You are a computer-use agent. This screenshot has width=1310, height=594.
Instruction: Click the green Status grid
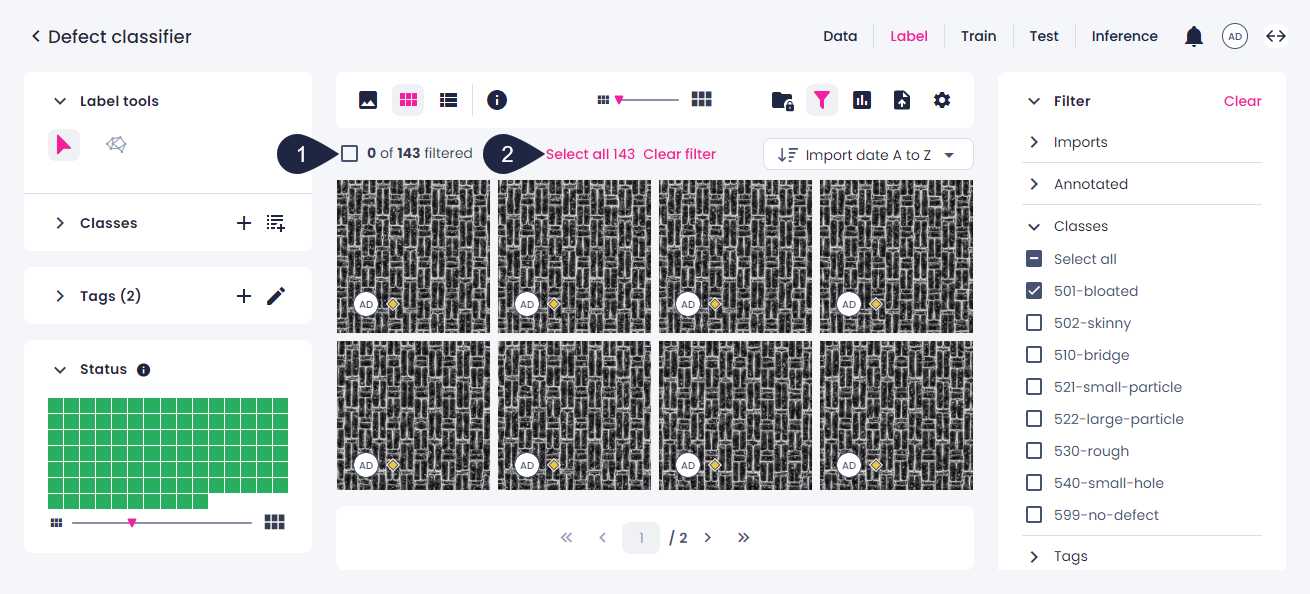coord(168,453)
